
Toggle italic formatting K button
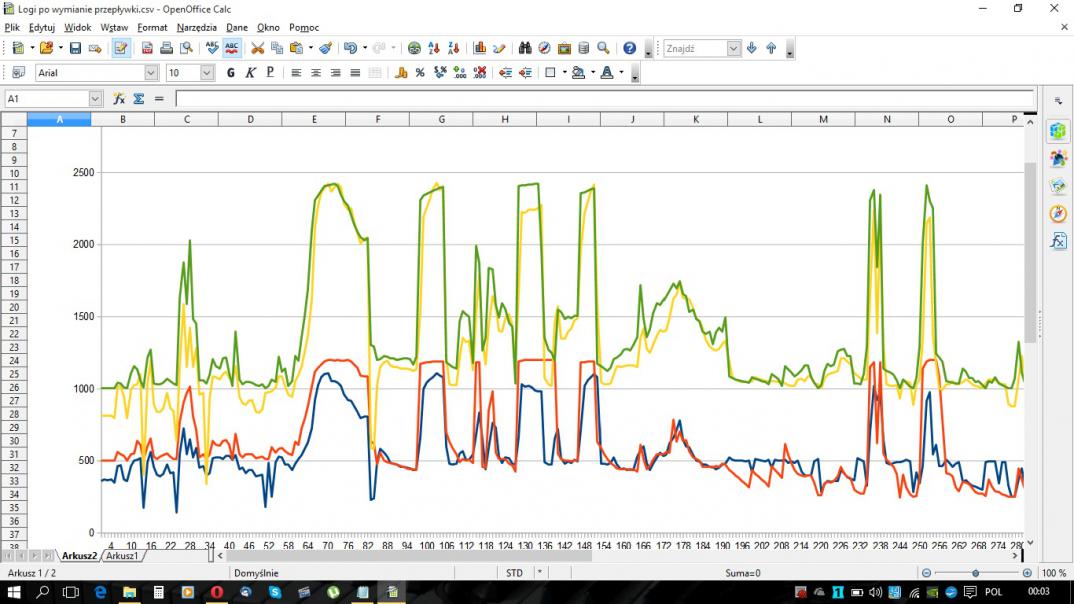tap(250, 73)
